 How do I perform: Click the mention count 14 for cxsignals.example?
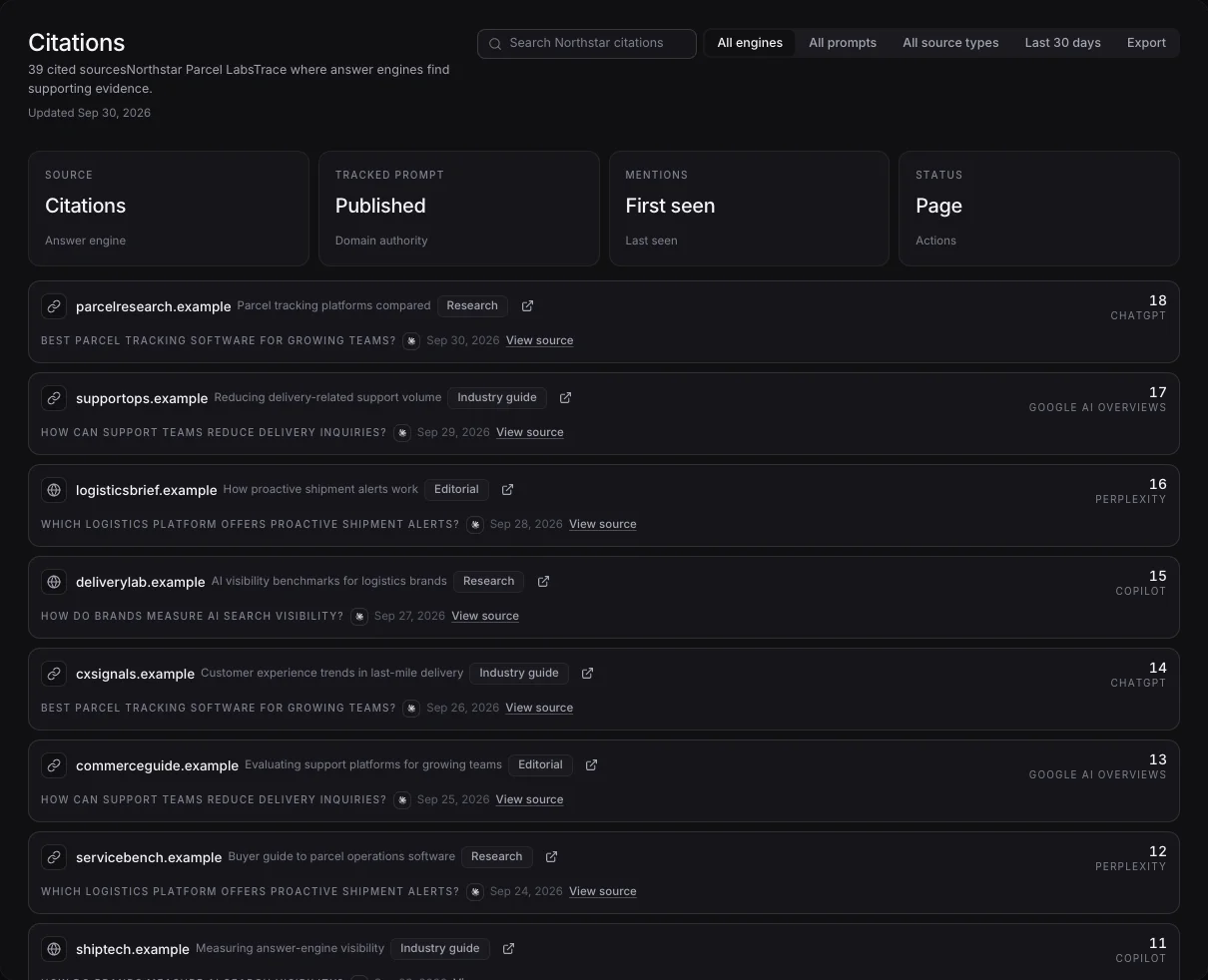(1158, 668)
